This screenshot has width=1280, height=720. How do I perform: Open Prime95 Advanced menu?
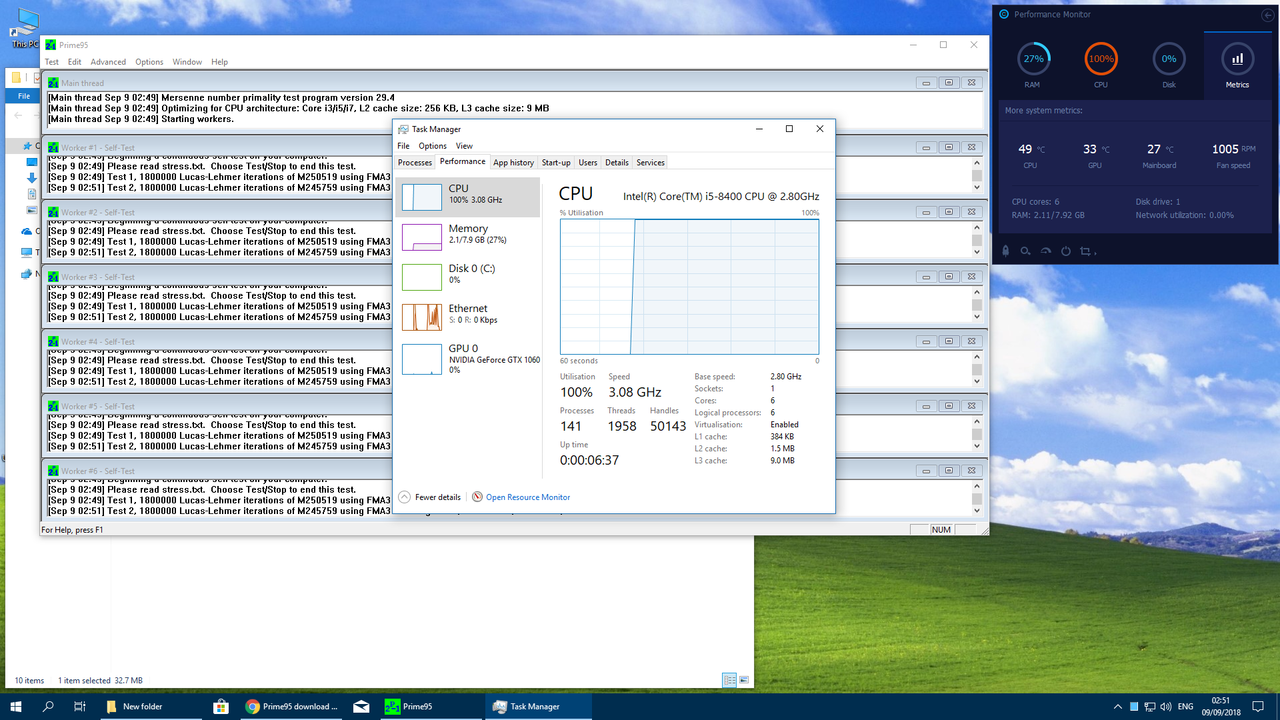tap(108, 62)
